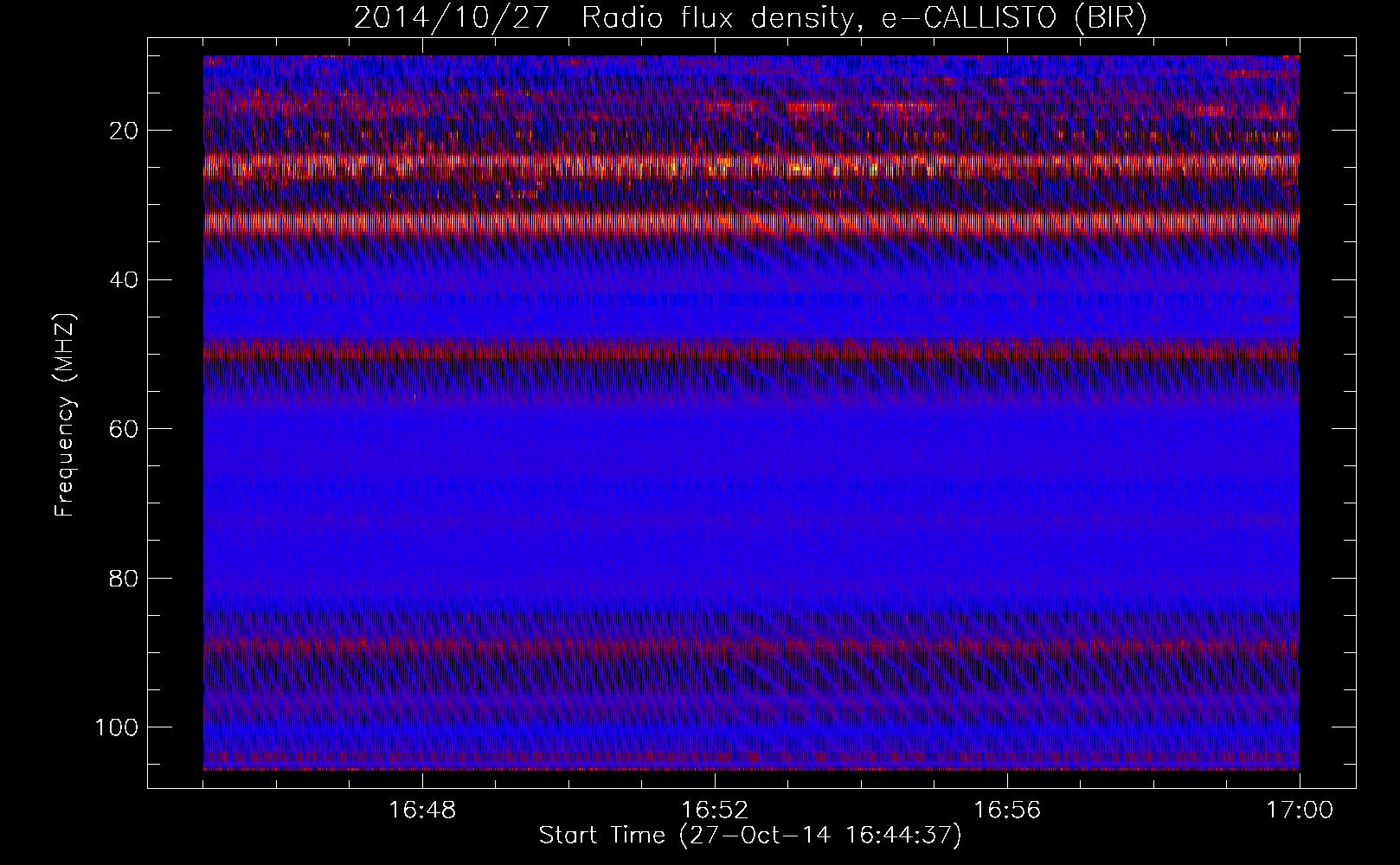Click the 60 MHz frequency tick label
Image resolution: width=1400 pixels, height=865 pixels.
124,429
